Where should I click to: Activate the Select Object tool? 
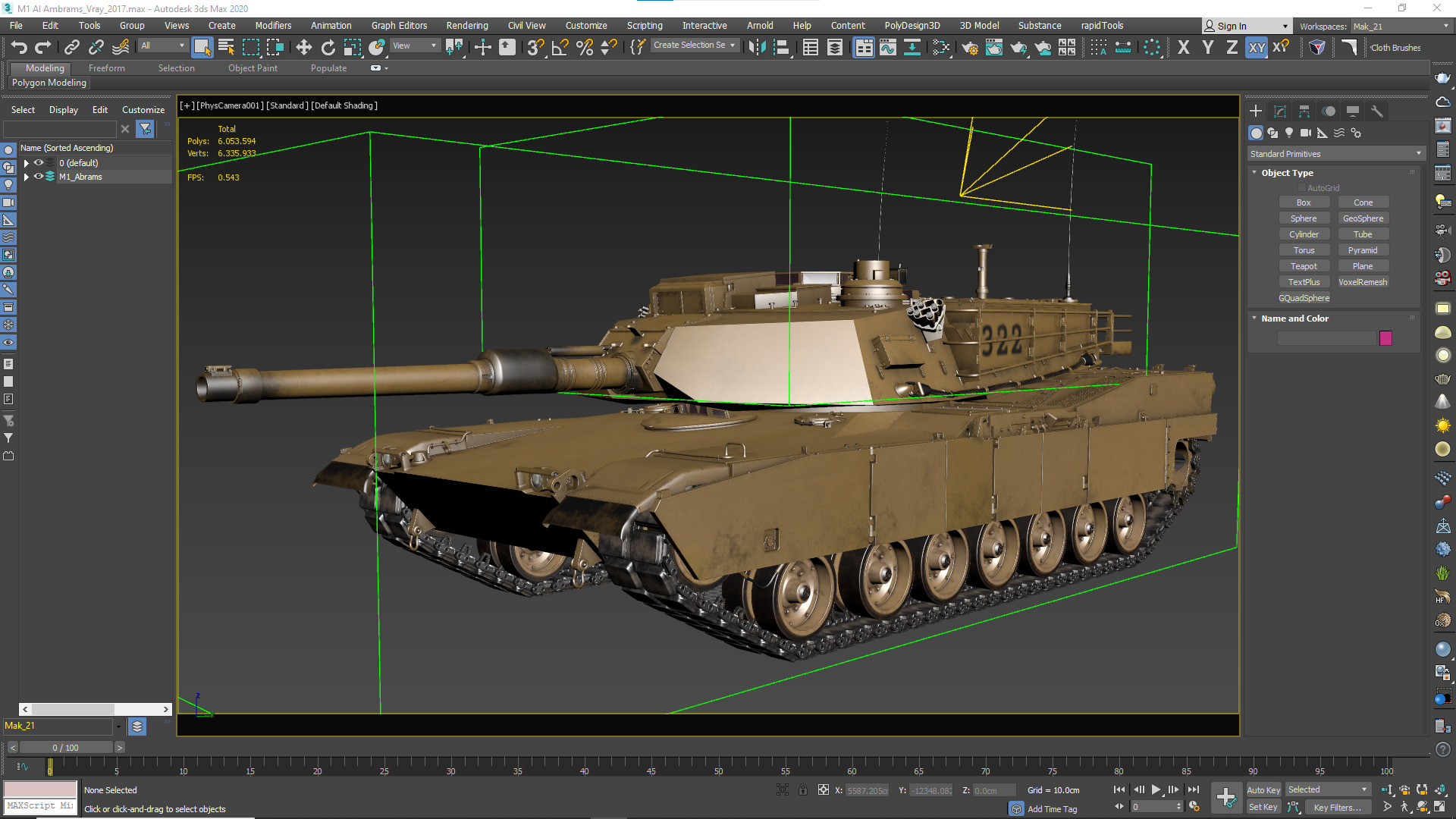click(x=202, y=47)
